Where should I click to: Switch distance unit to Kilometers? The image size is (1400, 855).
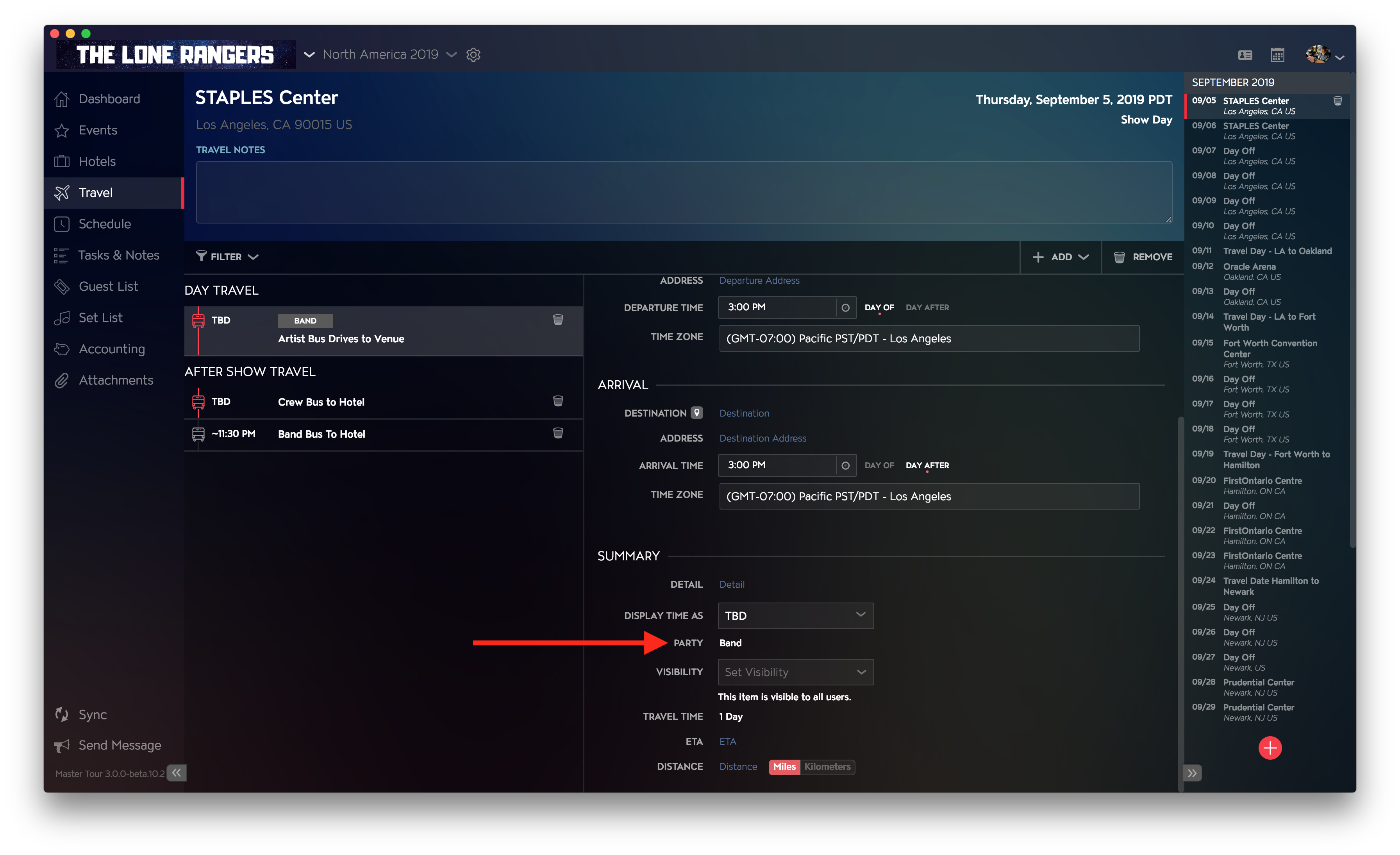[x=827, y=767]
